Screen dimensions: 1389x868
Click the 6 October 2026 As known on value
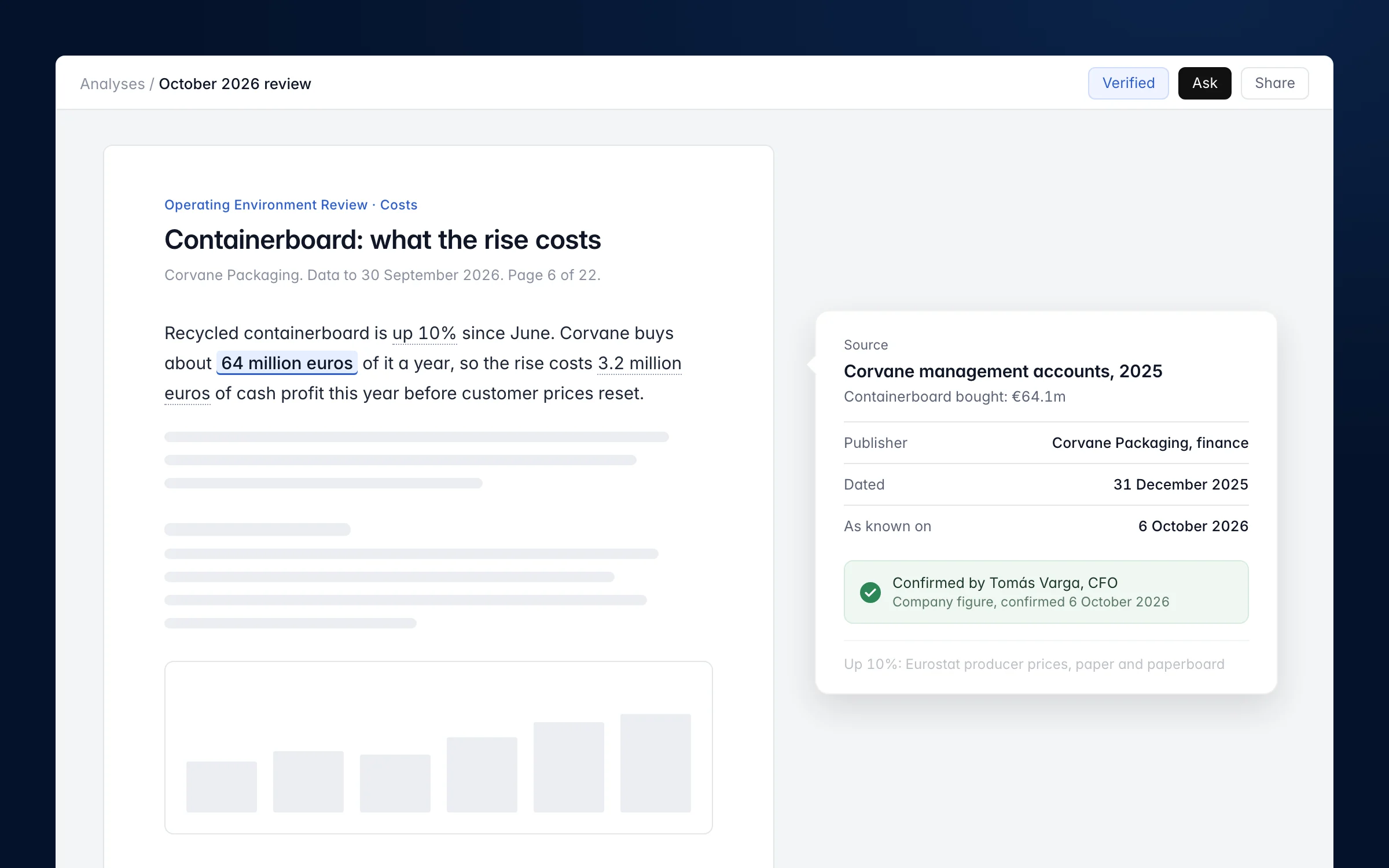click(x=1193, y=526)
